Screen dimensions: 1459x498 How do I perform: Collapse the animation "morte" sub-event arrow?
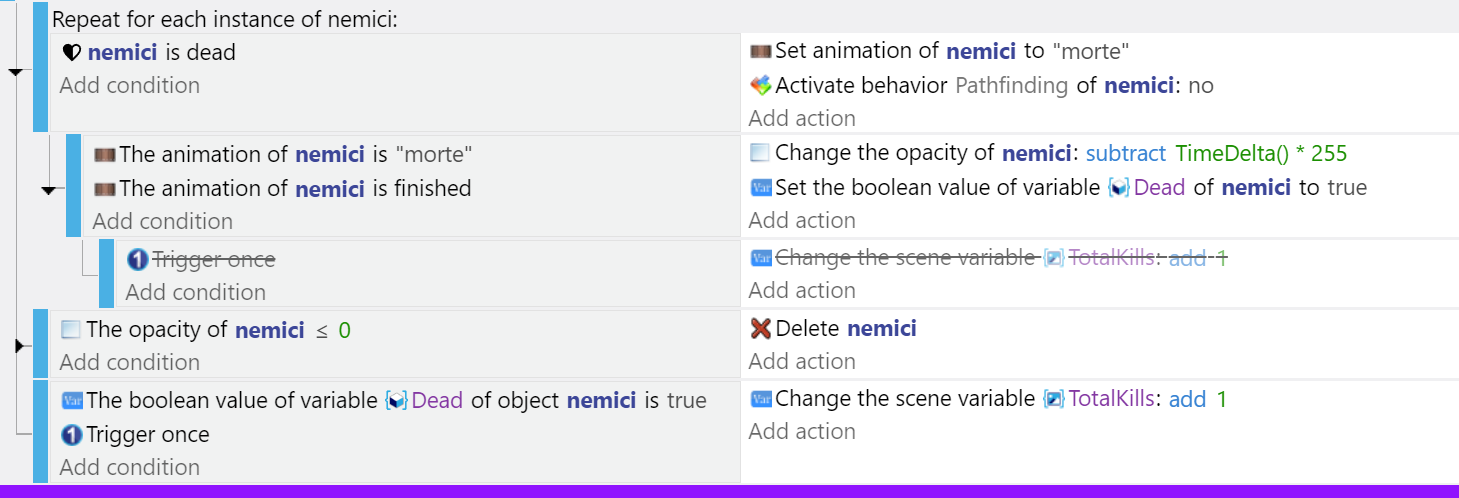click(48, 190)
